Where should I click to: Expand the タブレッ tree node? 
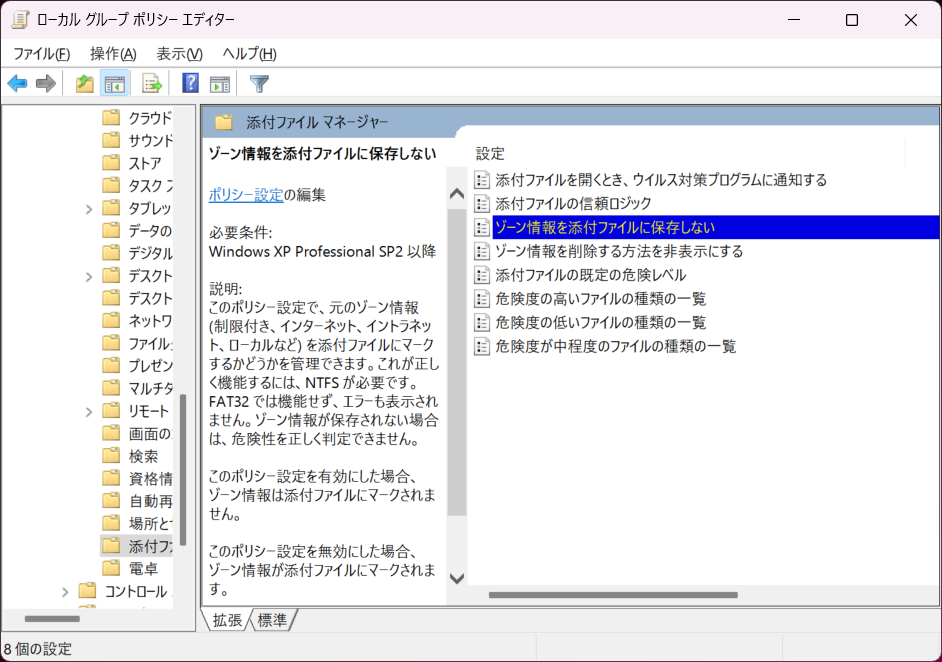coord(89,209)
